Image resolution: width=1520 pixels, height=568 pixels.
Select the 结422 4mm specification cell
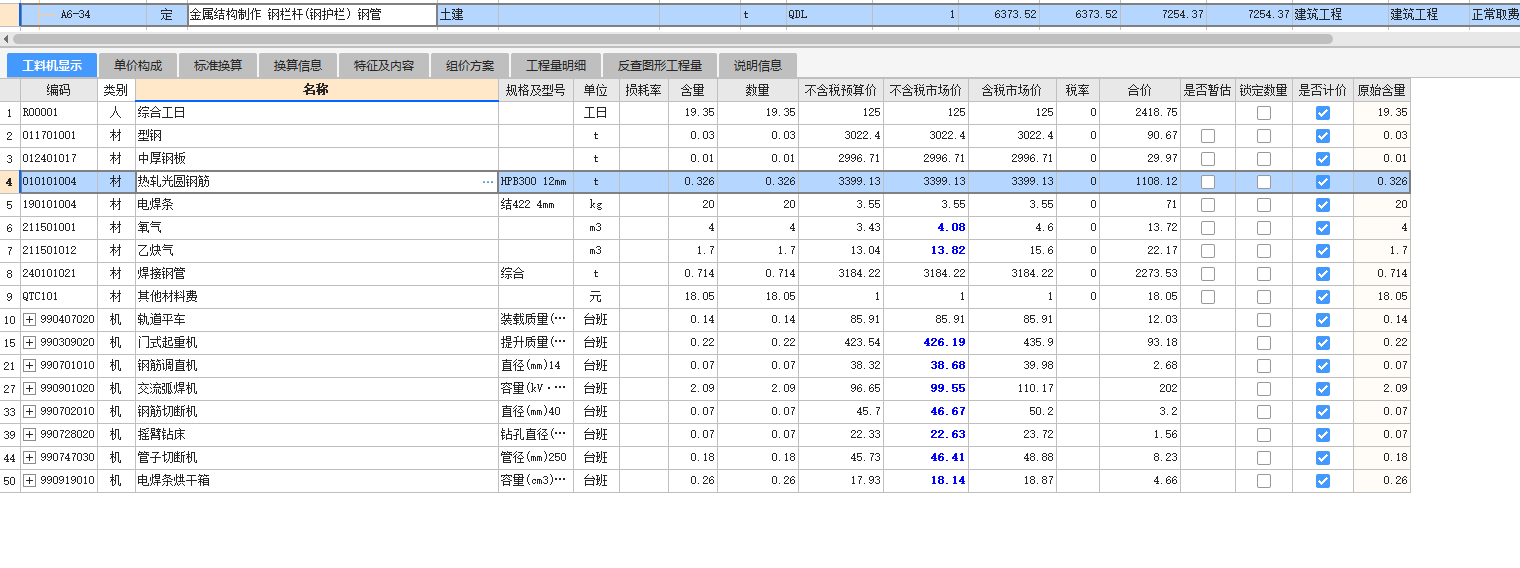(536, 205)
